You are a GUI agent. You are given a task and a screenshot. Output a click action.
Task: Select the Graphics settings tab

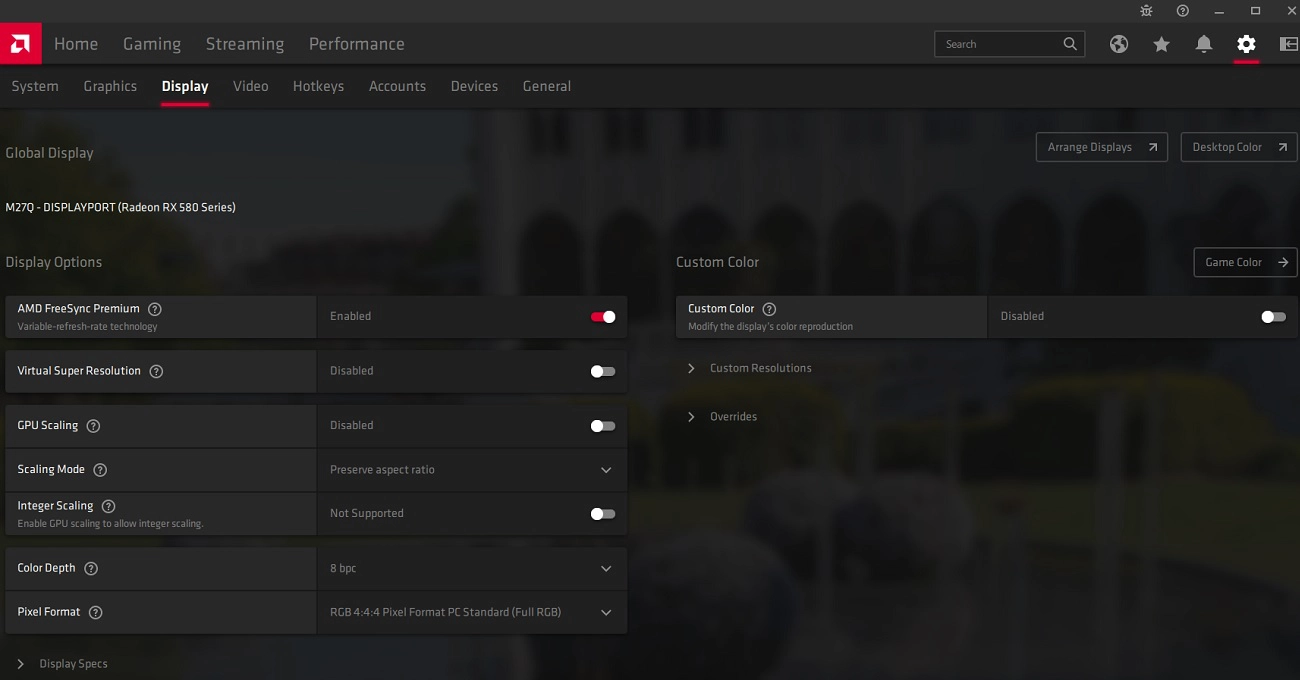110,86
